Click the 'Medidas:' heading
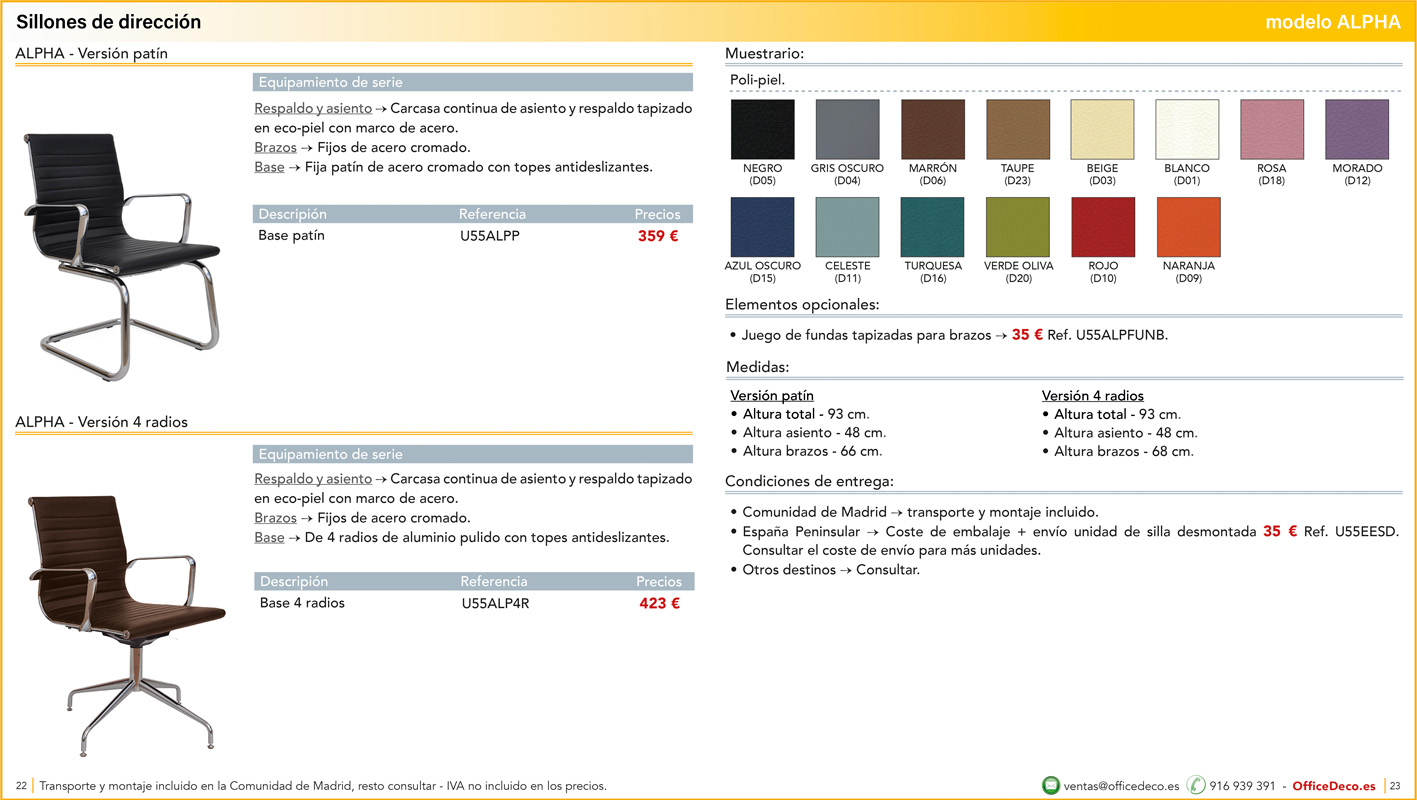Image resolution: width=1417 pixels, height=800 pixels. (757, 367)
